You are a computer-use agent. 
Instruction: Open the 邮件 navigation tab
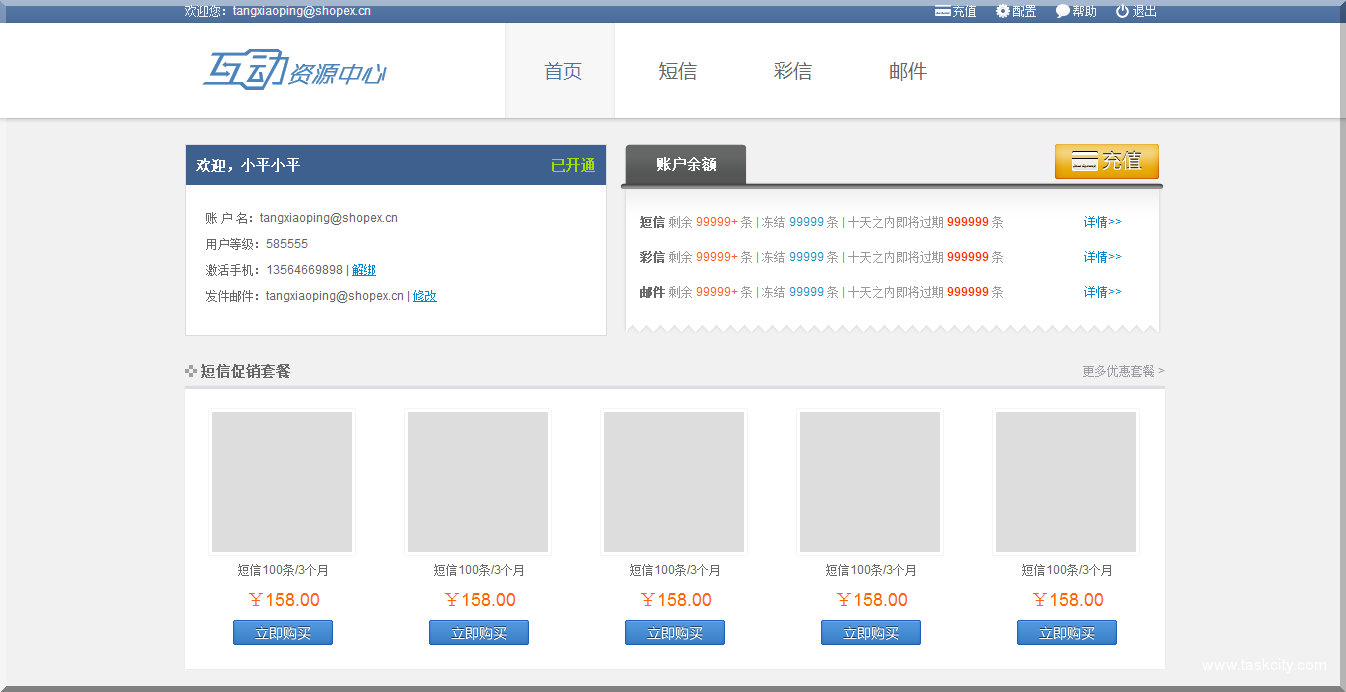[908, 71]
